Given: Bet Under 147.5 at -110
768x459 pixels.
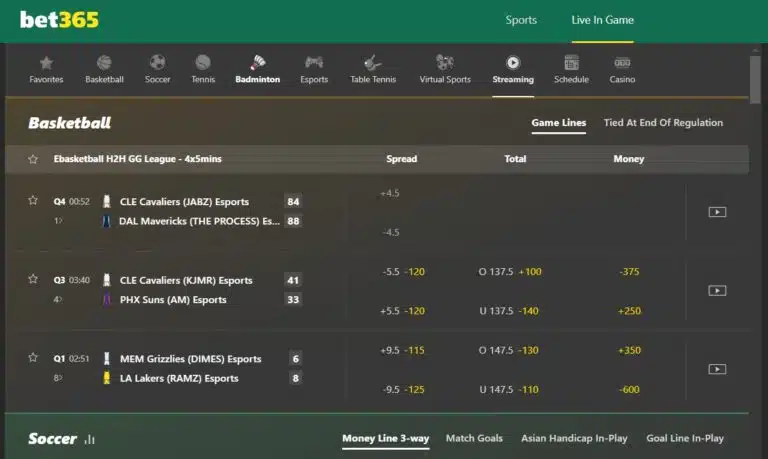Looking at the screenshot, I should (x=509, y=389).
